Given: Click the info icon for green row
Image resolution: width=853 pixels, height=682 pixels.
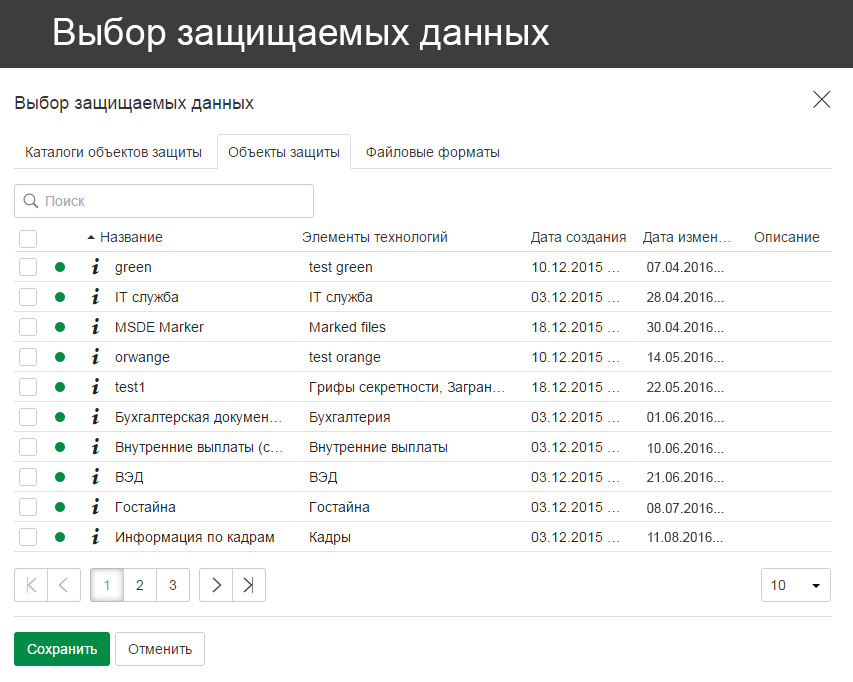Looking at the screenshot, I should pyautogui.click(x=96, y=267).
